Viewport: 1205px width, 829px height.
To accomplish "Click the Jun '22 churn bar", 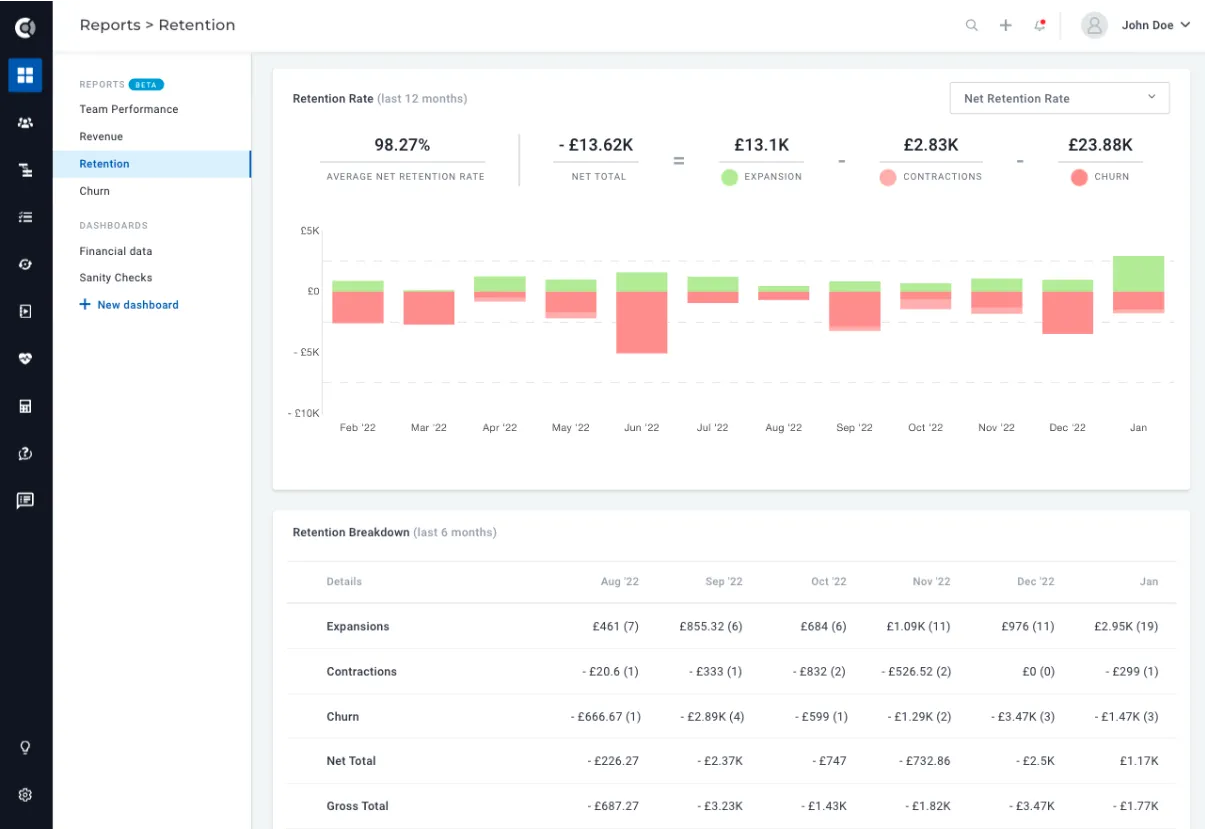I will click(x=642, y=322).
